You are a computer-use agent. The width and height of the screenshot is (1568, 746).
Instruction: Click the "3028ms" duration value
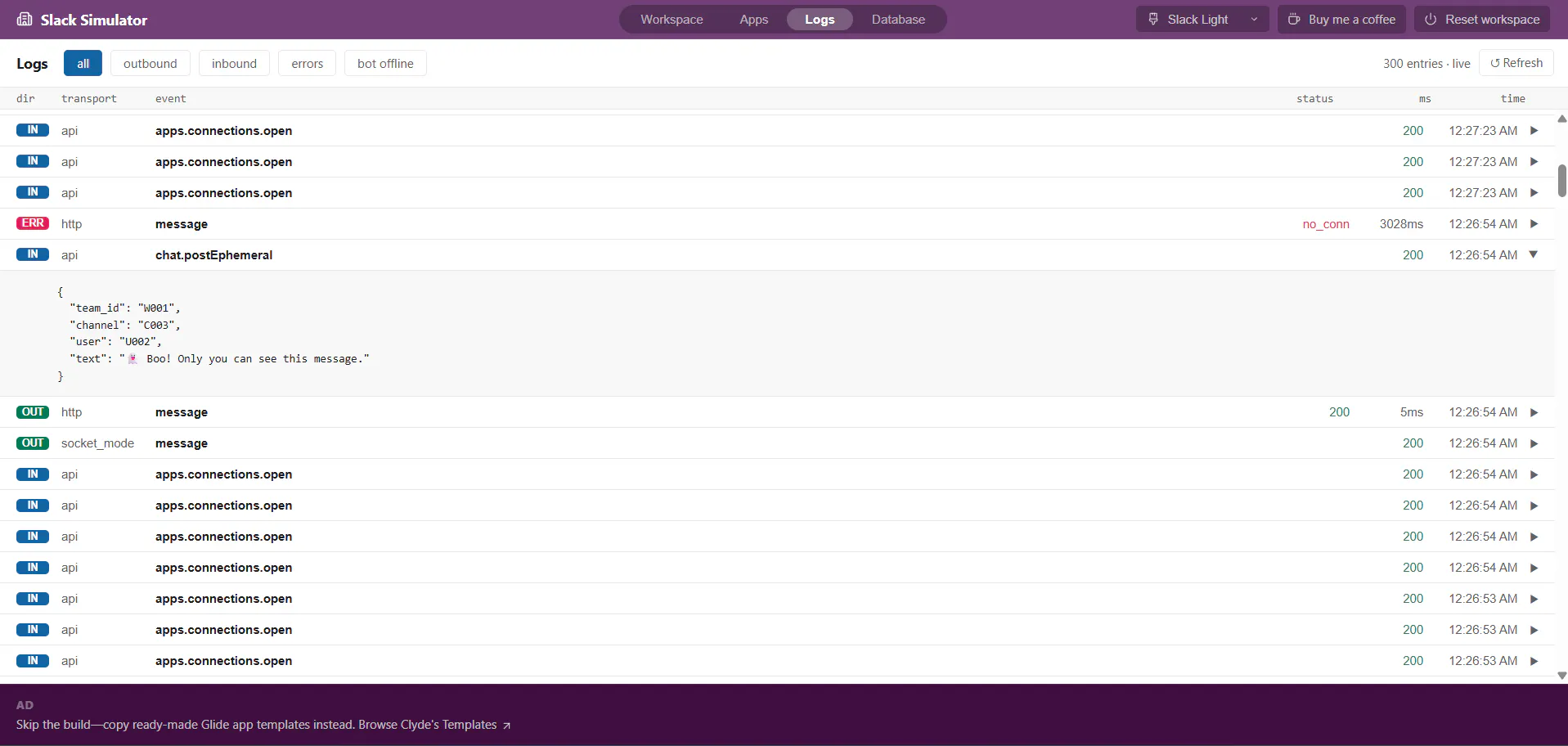tap(1401, 224)
